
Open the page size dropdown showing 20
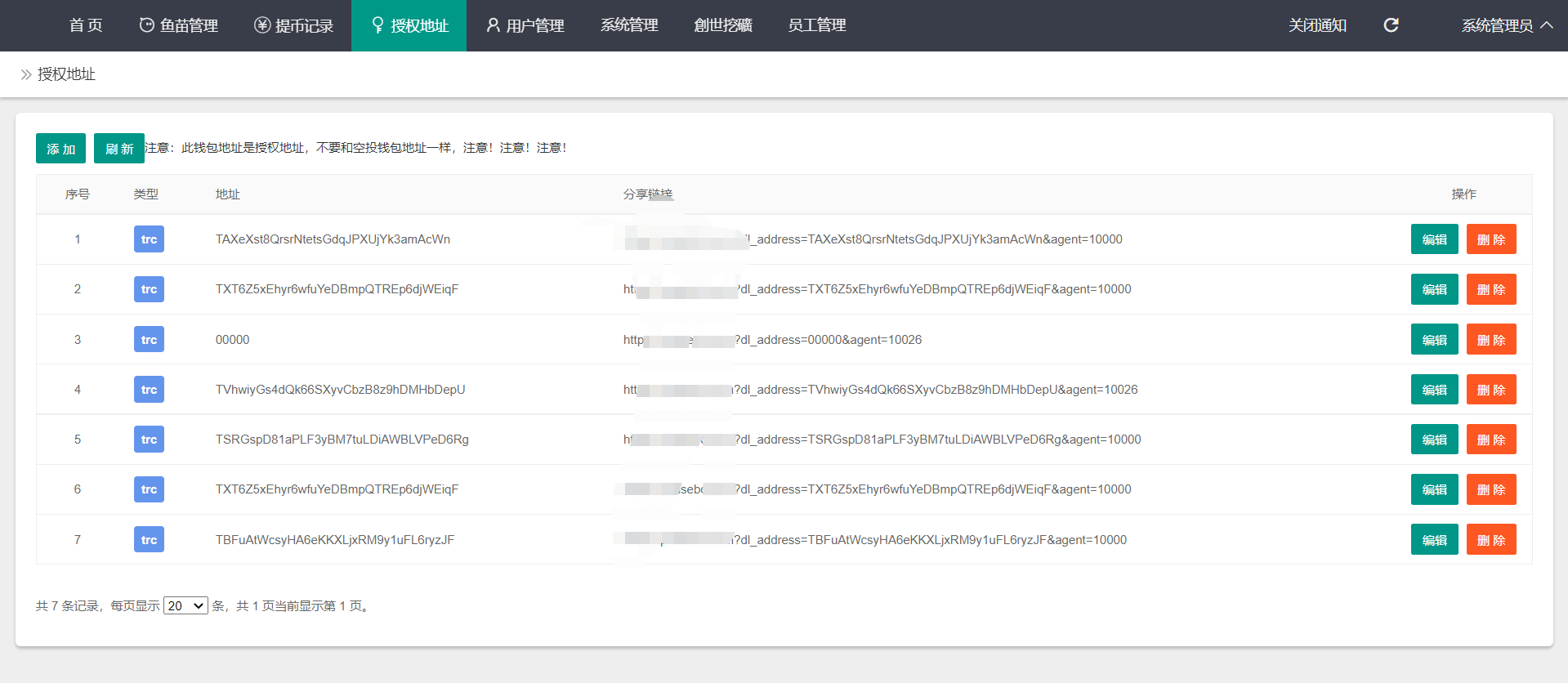[185, 605]
